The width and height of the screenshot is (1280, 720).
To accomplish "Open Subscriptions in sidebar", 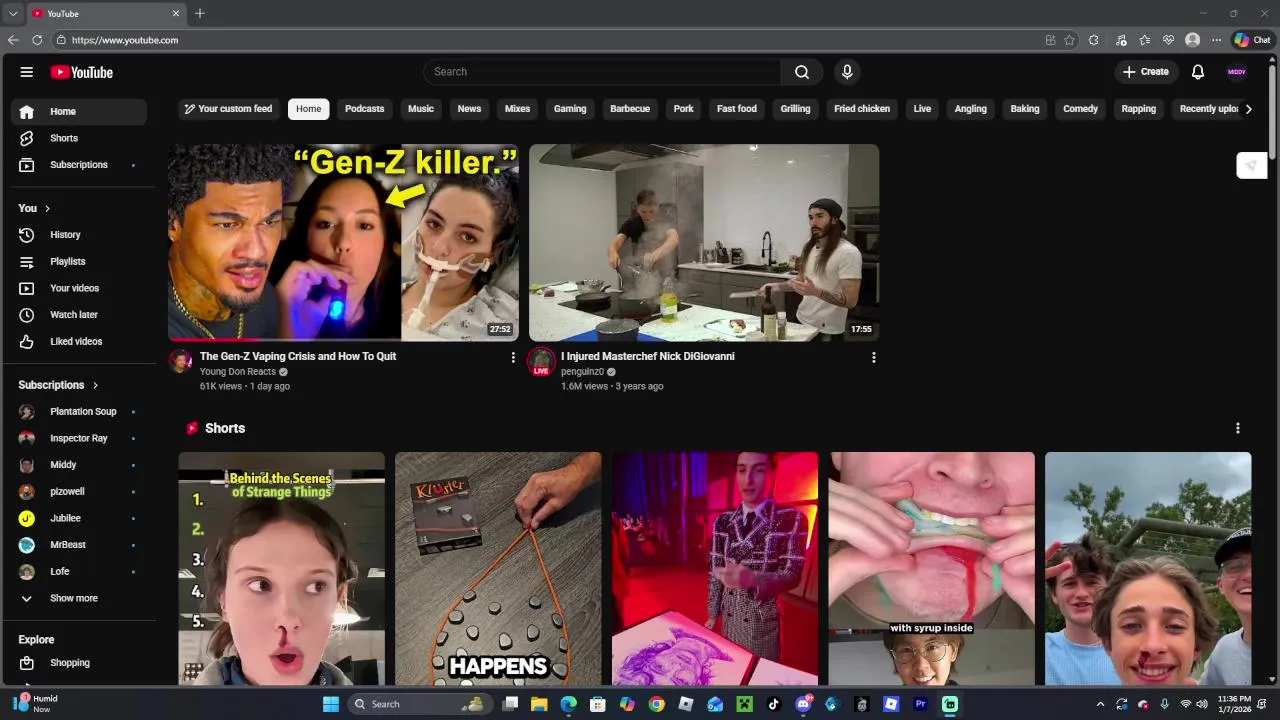I will click(x=79, y=165).
